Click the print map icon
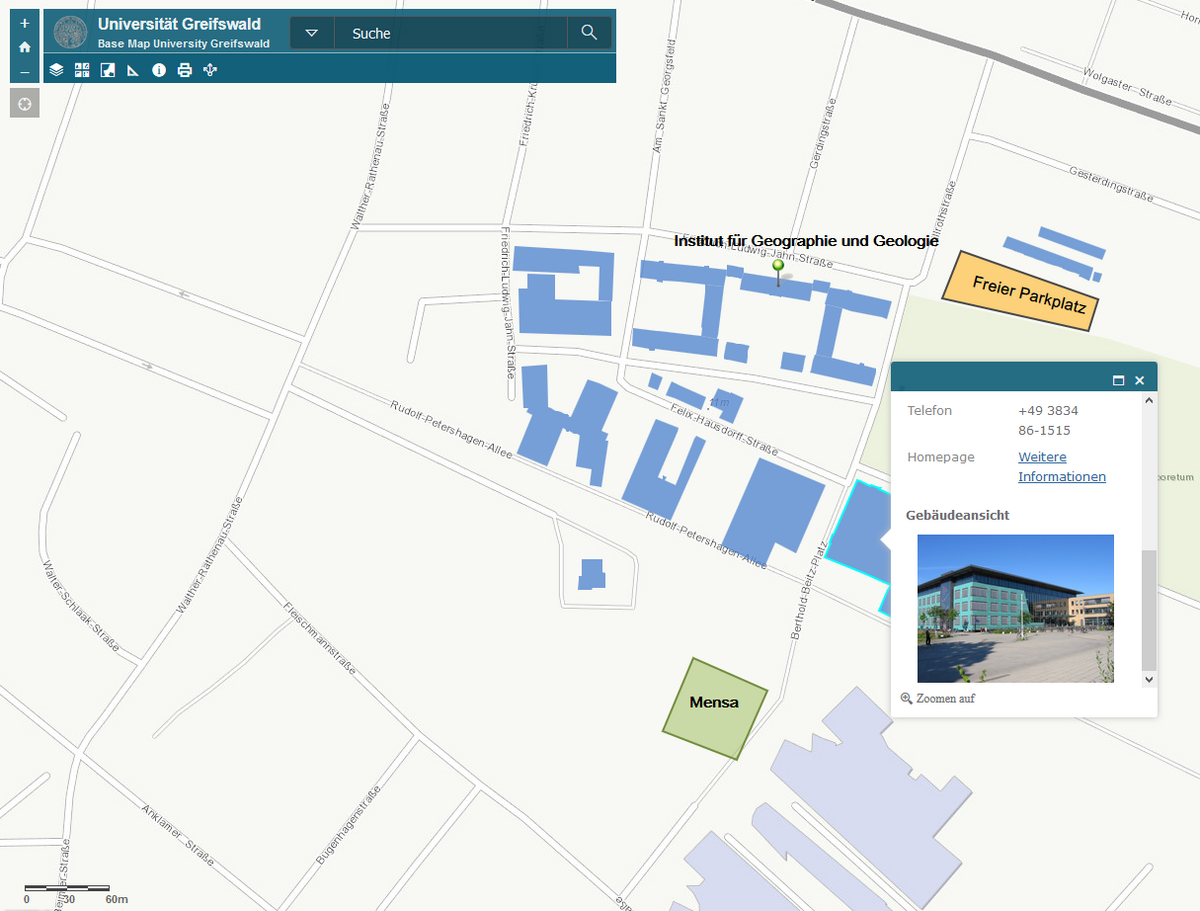 184,70
